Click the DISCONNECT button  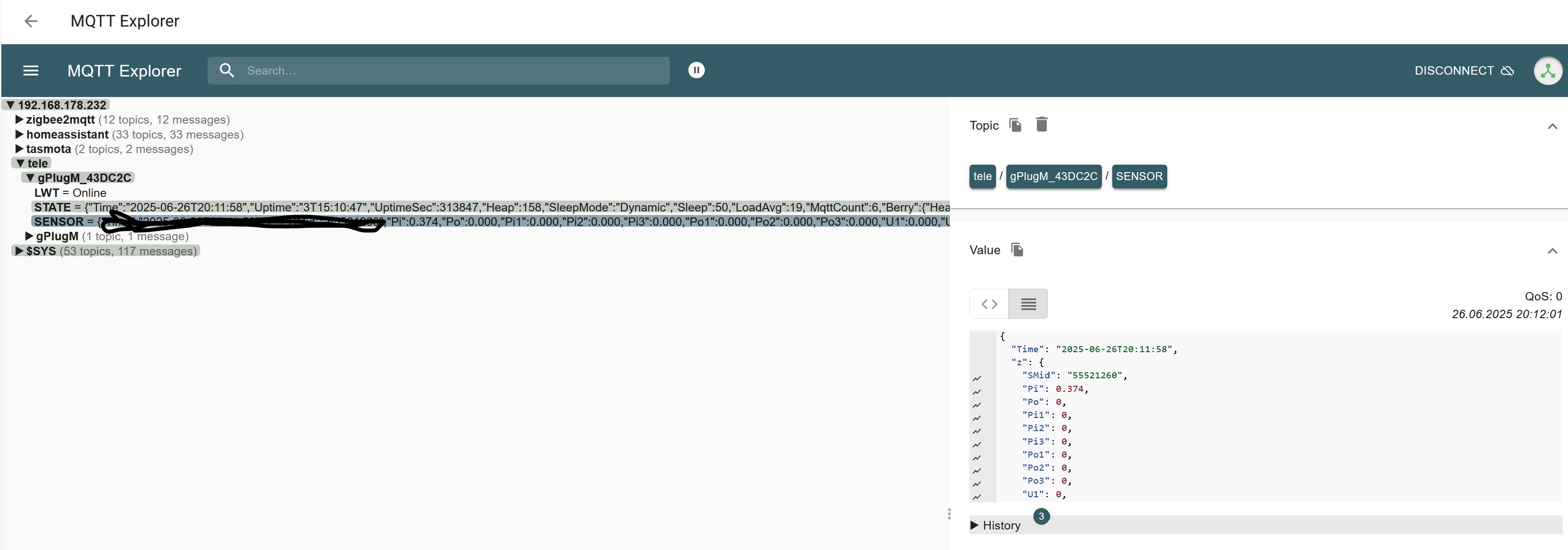tap(1463, 70)
